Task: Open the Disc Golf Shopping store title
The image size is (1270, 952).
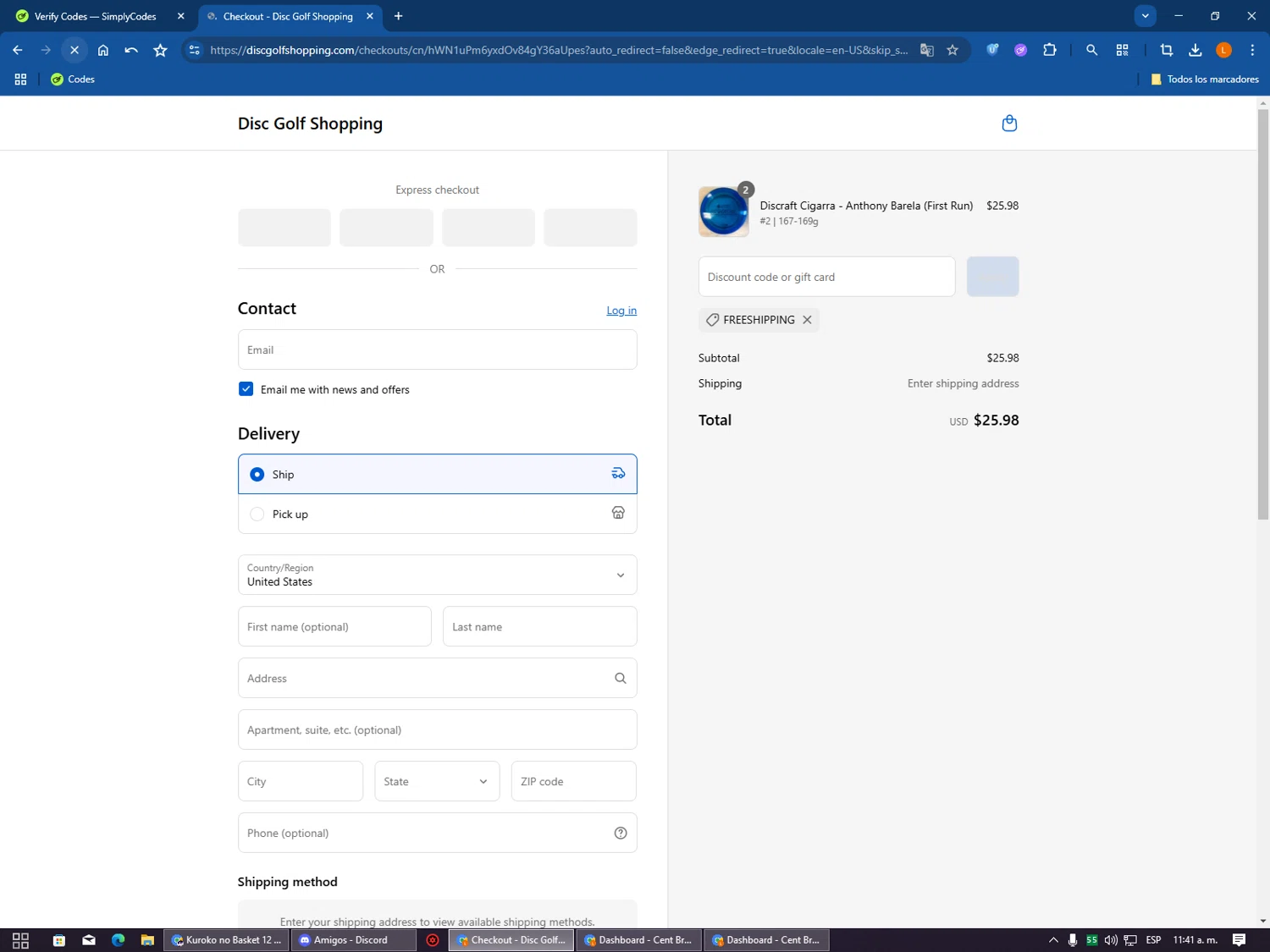Action: click(x=310, y=124)
